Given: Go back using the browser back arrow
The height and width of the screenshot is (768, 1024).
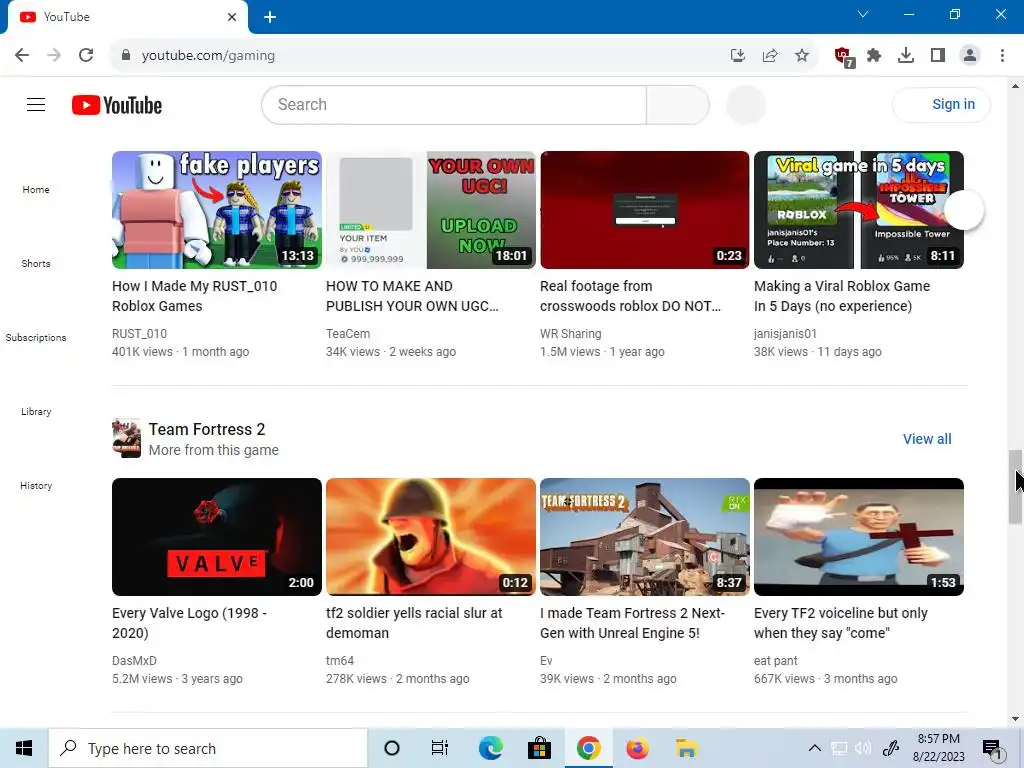Looking at the screenshot, I should [x=22, y=56].
